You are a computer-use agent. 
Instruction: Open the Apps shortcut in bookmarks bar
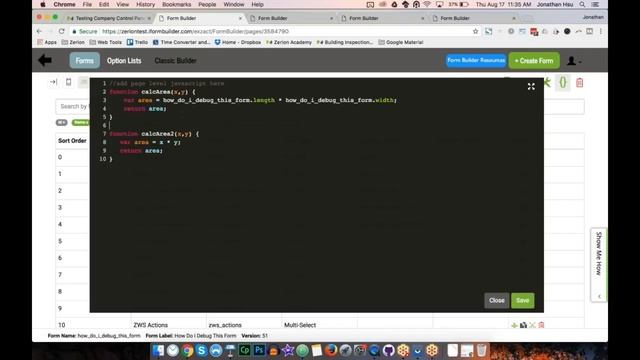point(47,42)
